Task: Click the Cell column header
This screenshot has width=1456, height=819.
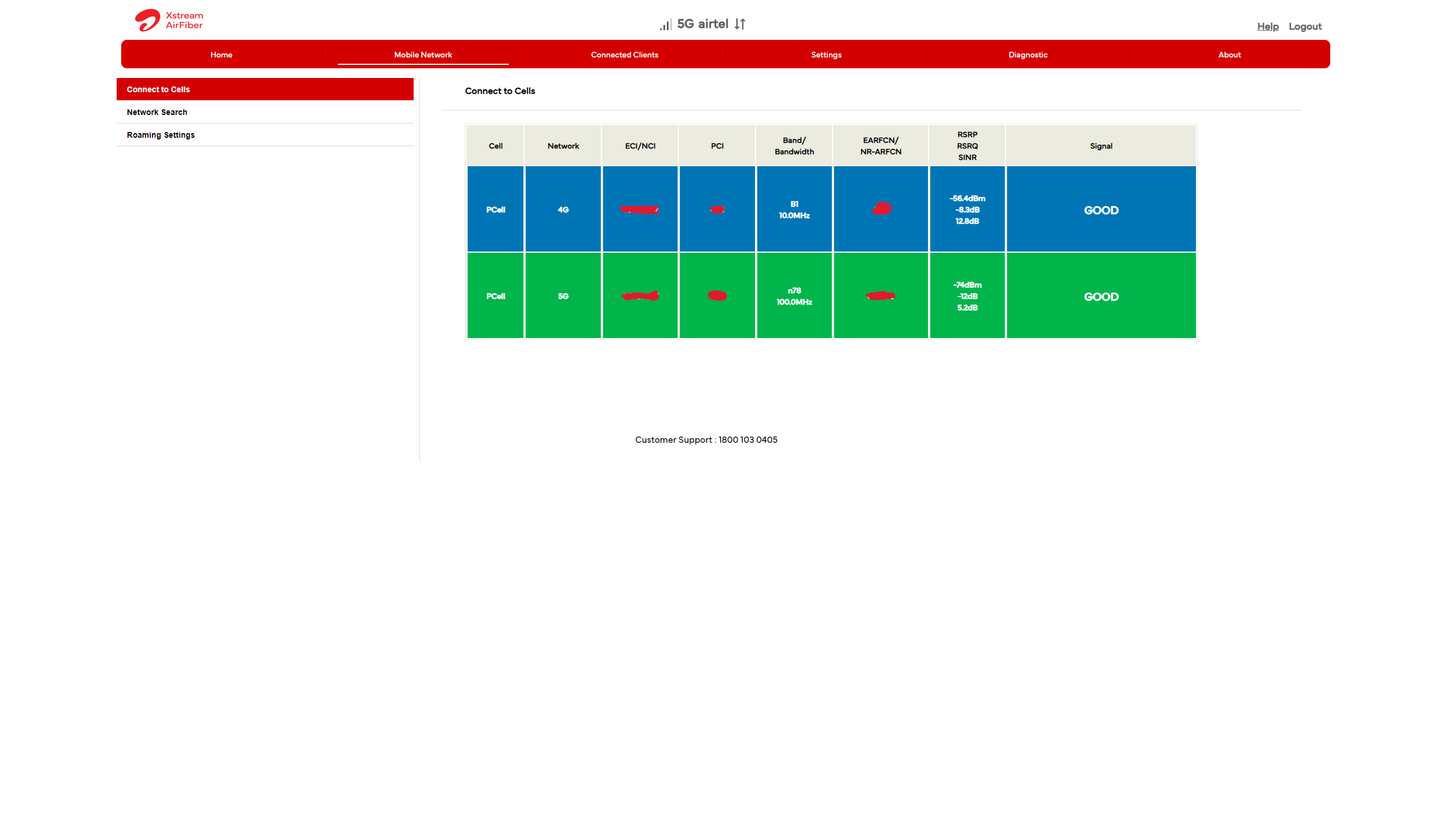Action: pyautogui.click(x=495, y=146)
